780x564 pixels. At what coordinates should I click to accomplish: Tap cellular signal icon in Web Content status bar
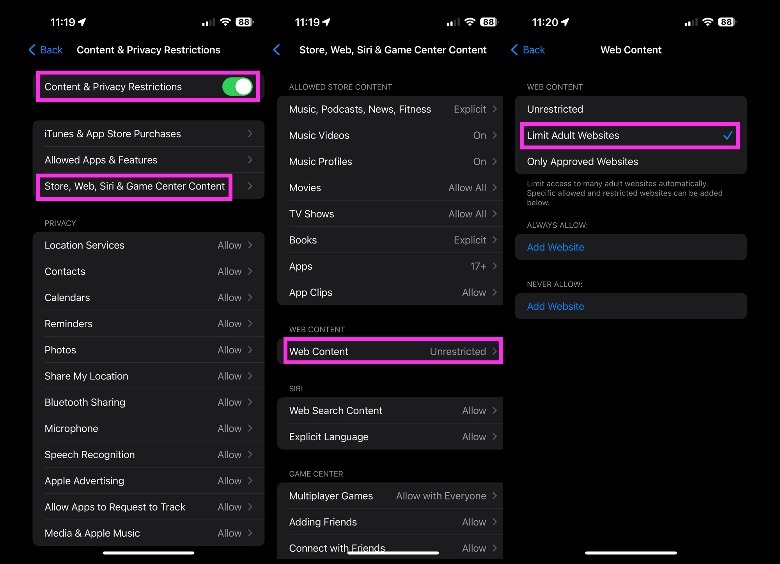point(691,22)
